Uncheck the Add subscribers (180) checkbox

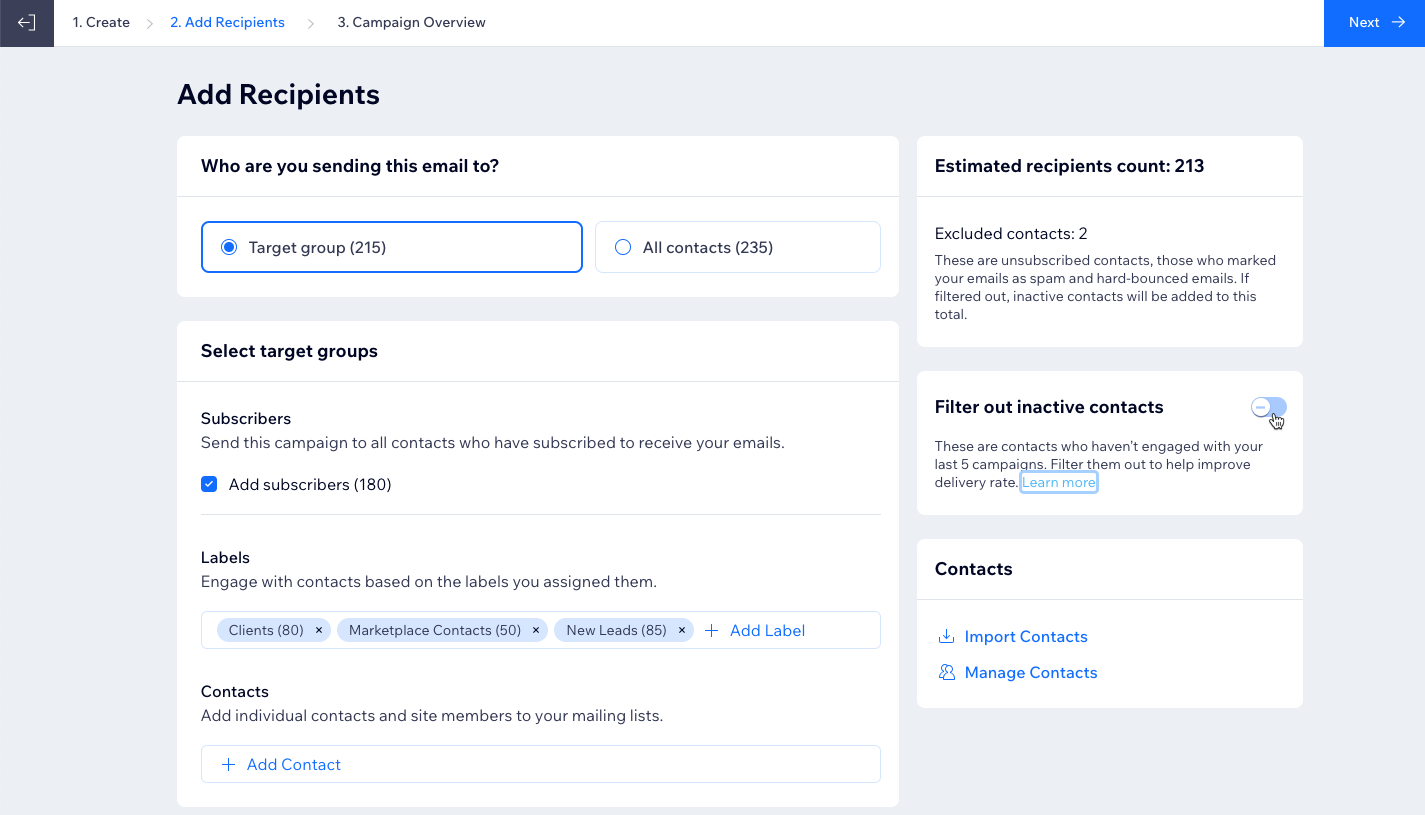(x=209, y=484)
